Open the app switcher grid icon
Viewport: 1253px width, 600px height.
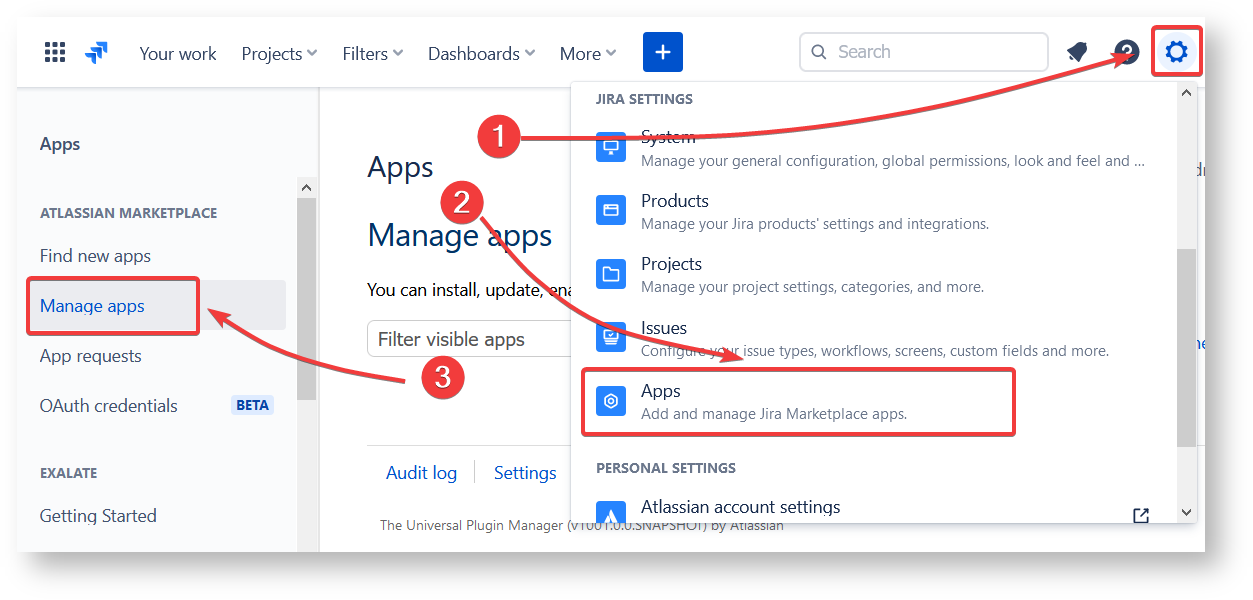pos(55,52)
